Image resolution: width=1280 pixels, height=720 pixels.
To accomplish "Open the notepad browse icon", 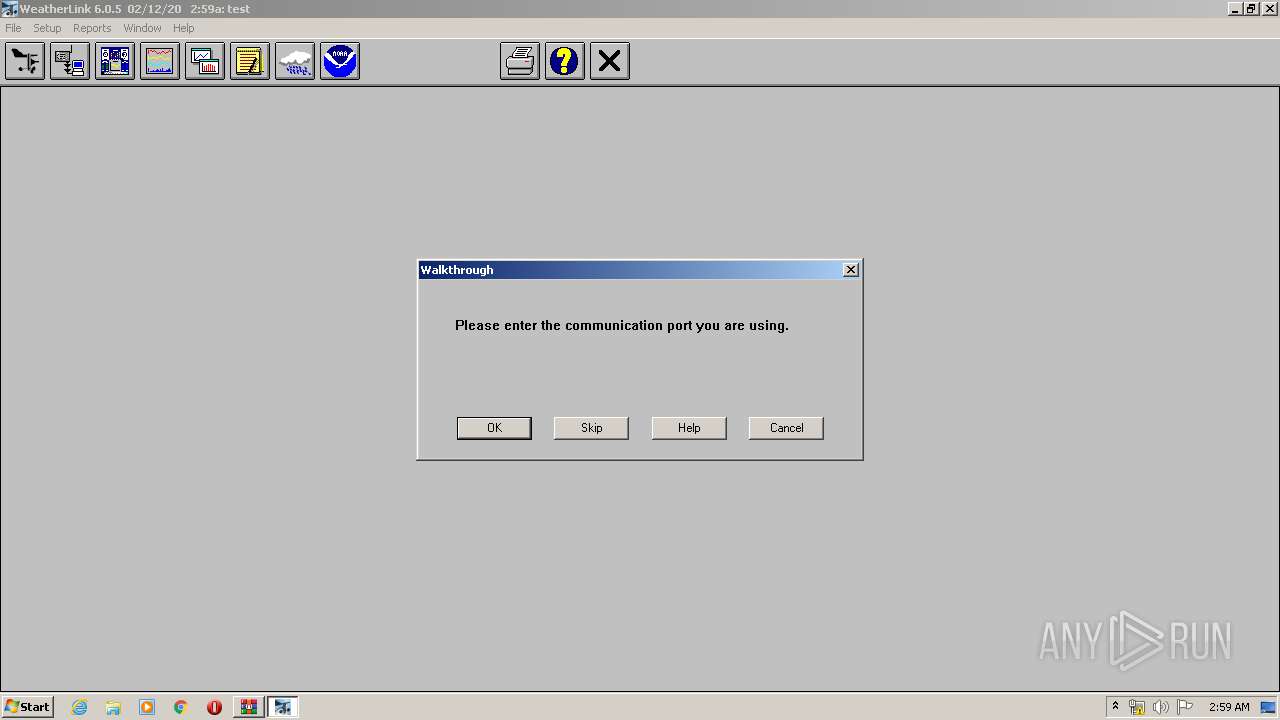I will tap(250, 61).
